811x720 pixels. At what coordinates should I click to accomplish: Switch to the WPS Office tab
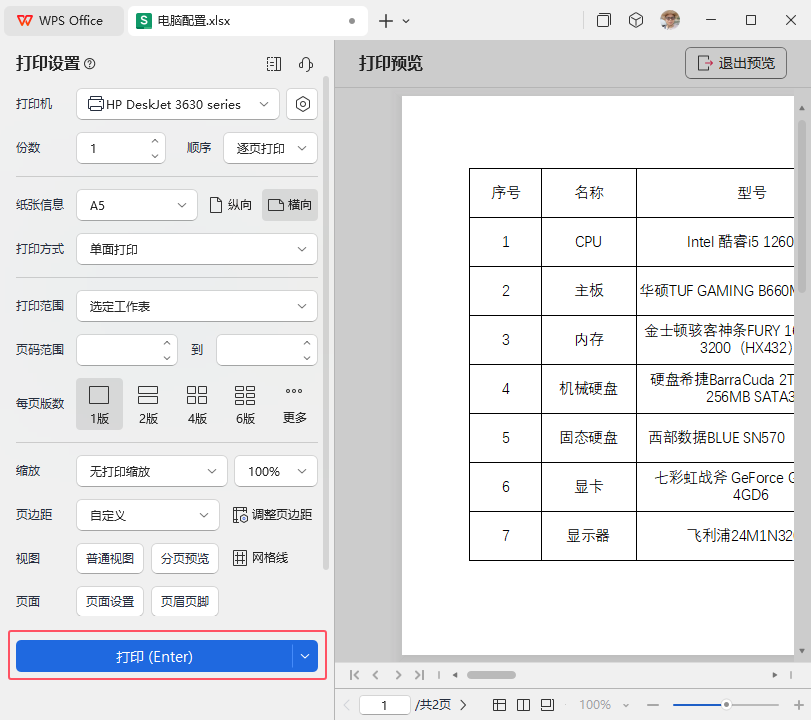point(64,21)
